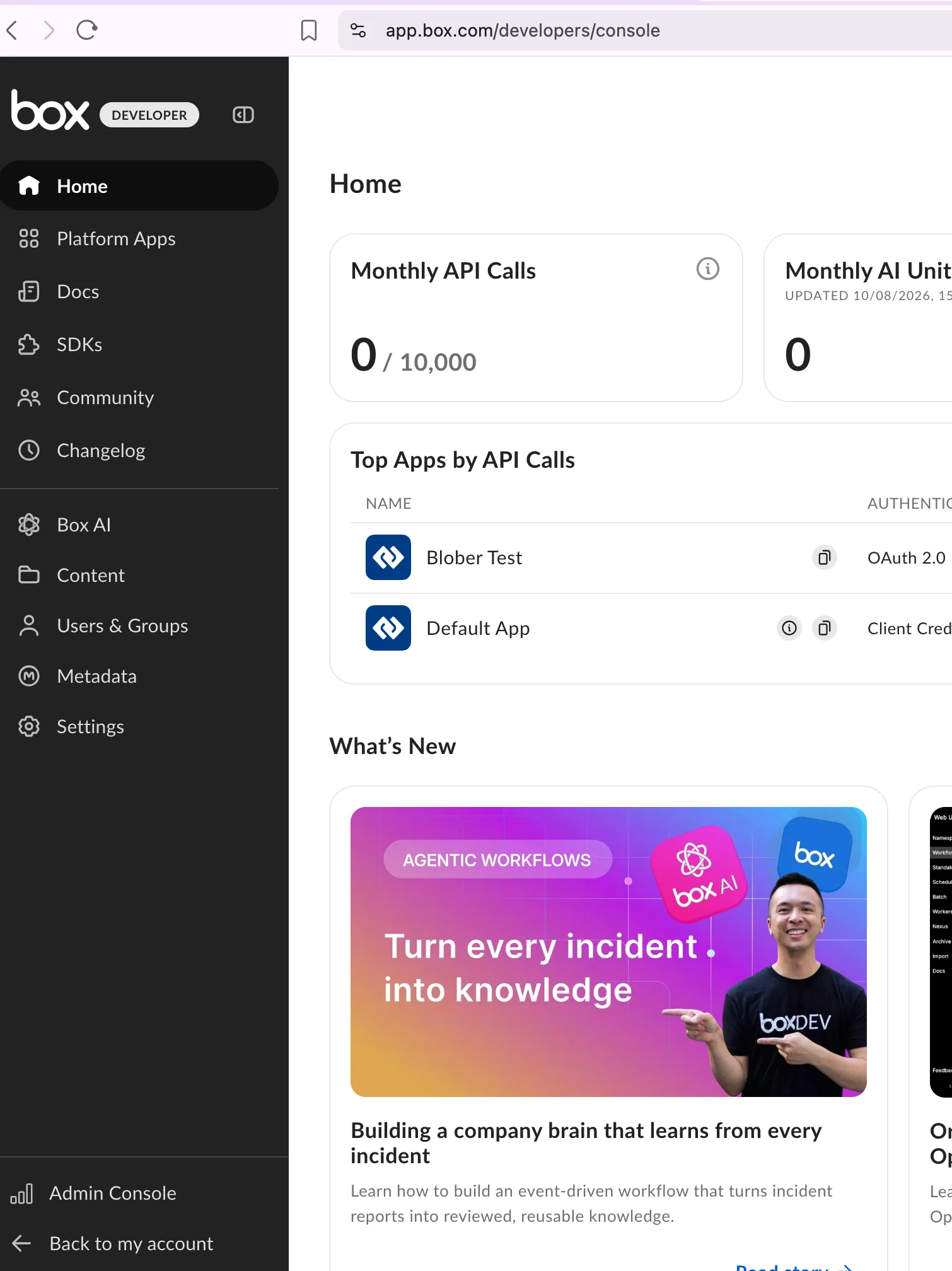Screen dimensions: 952x1271
Task: Click Content folder icon
Action: click(x=29, y=575)
